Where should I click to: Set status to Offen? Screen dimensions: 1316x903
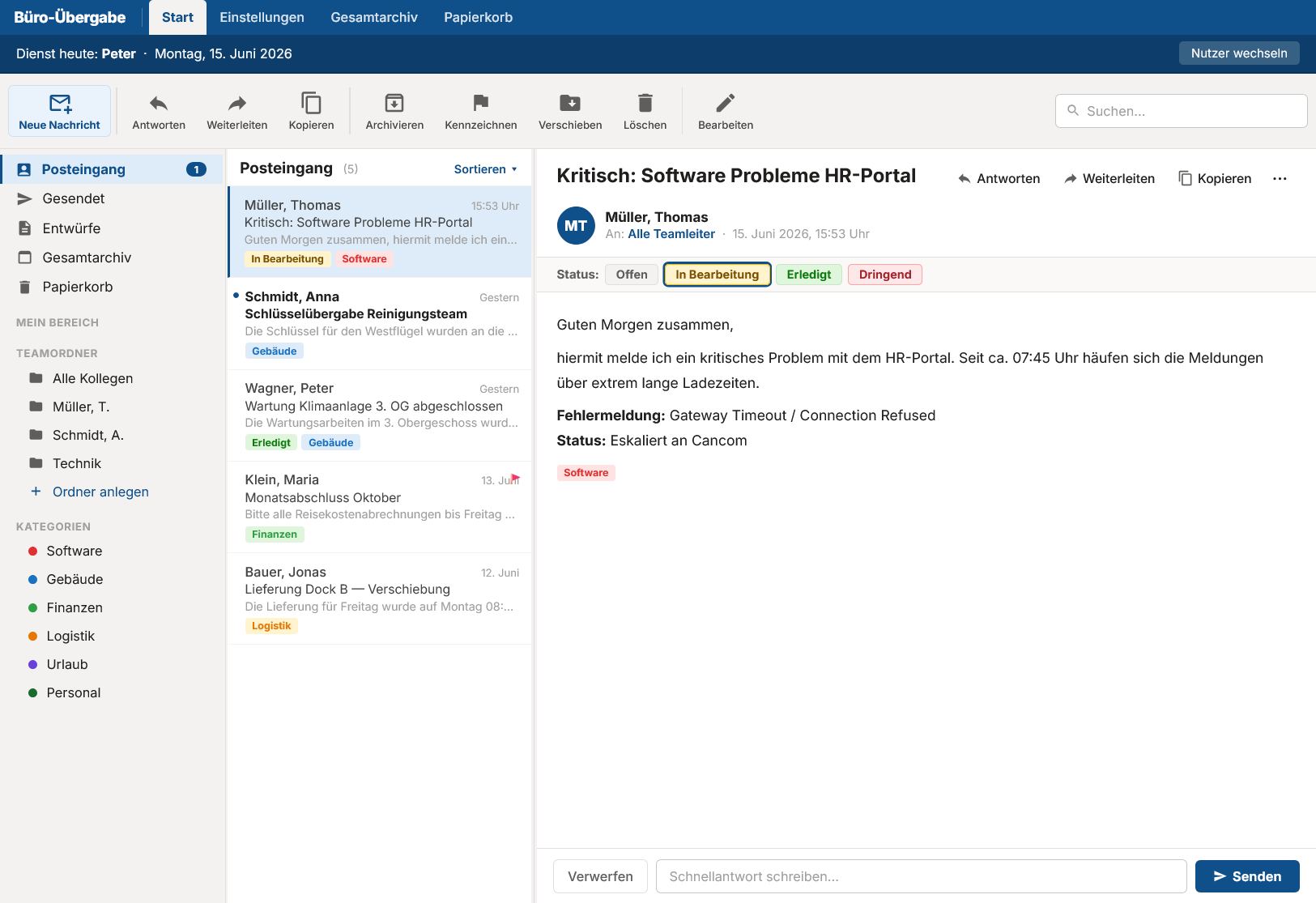(x=632, y=275)
